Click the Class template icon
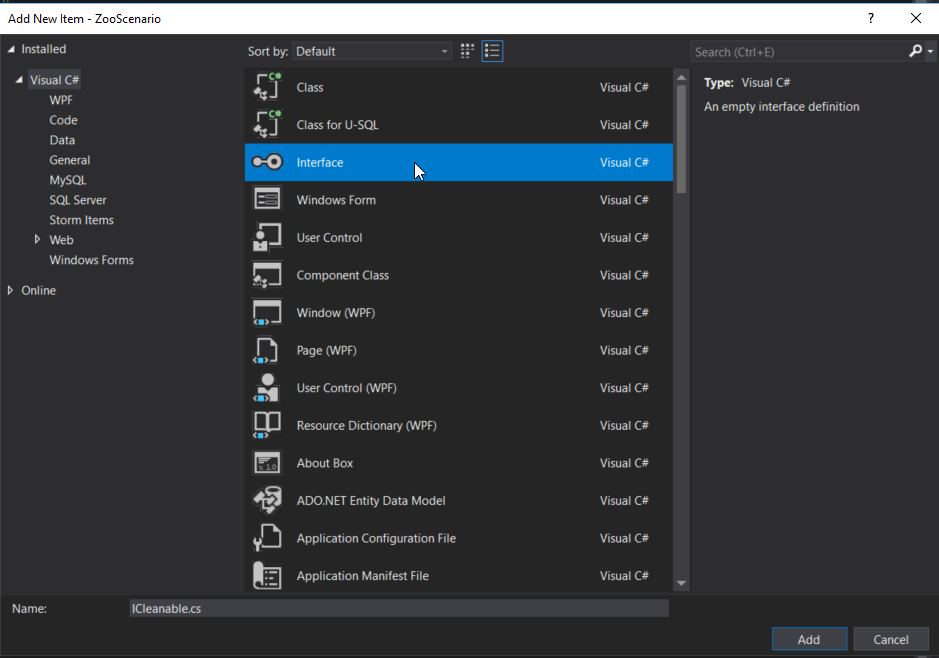Viewport: 939px width, 658px height. click(267, 87)
